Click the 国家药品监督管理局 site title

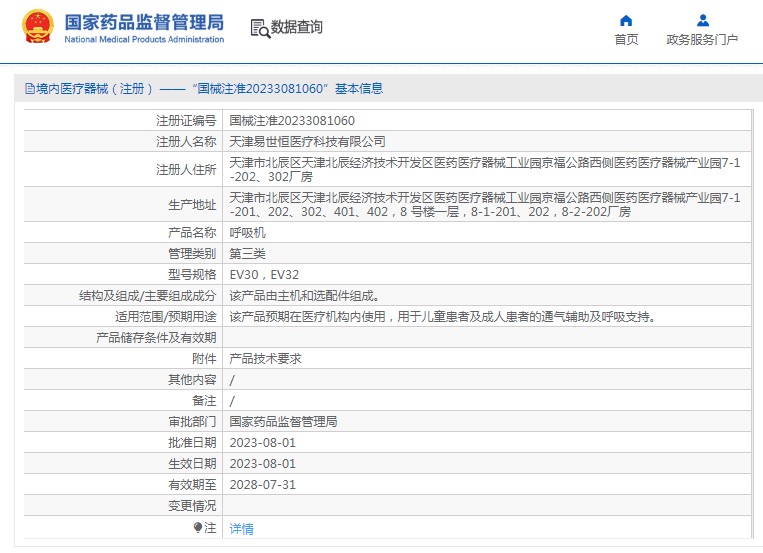(144, 22)
